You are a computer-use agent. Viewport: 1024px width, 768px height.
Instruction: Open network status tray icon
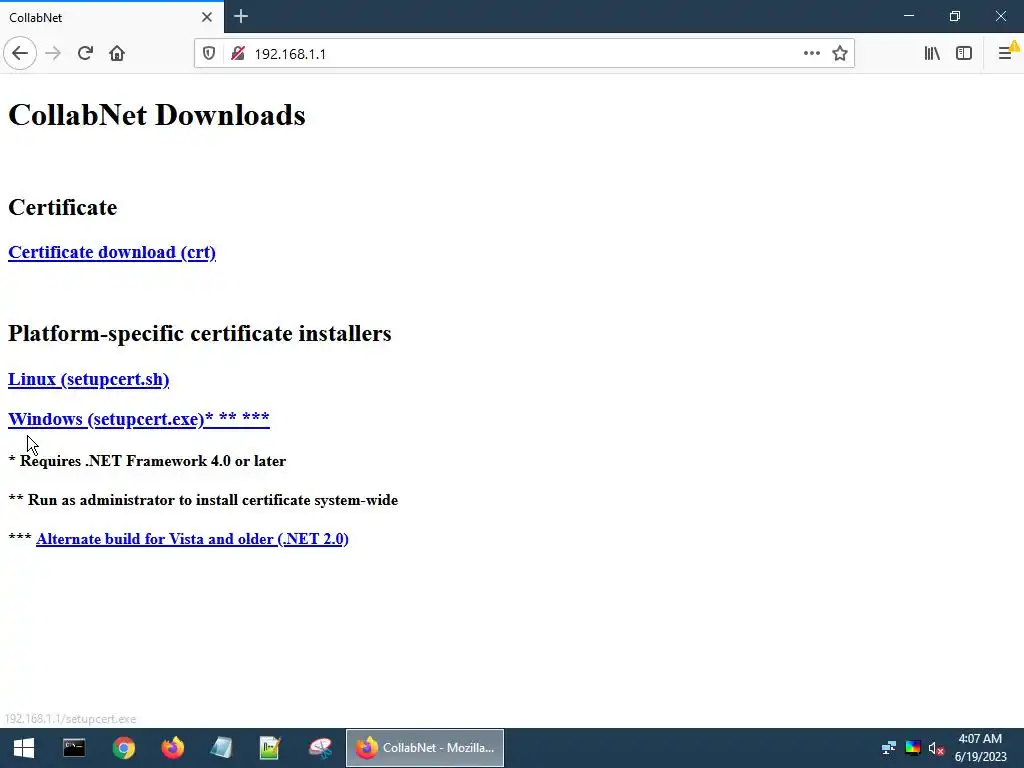click(x=889, y=748)
